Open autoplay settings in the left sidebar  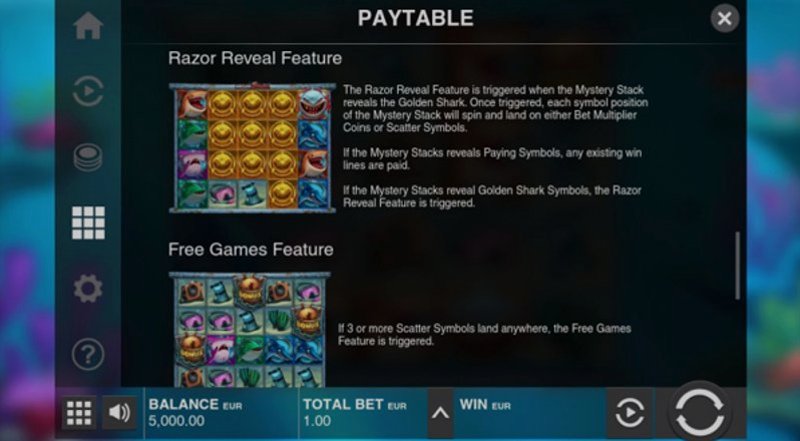point(88,91)
